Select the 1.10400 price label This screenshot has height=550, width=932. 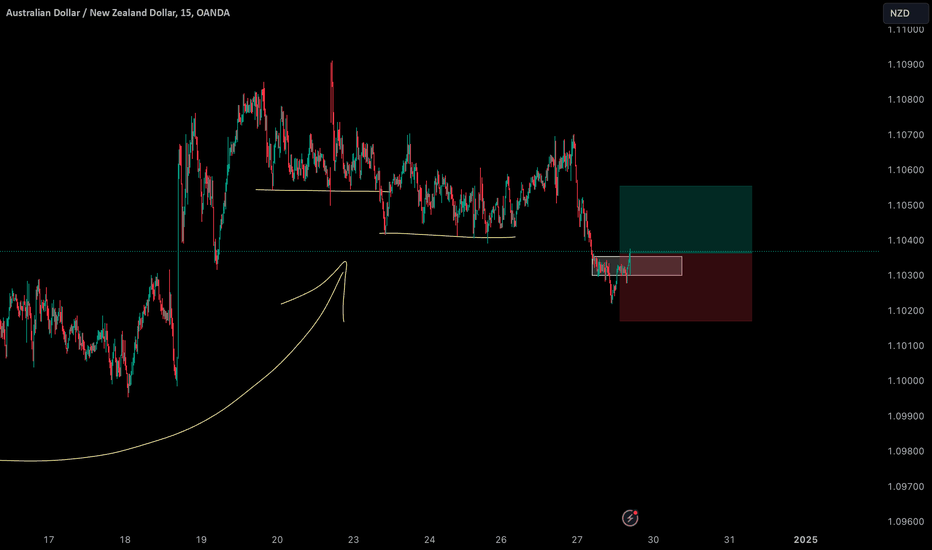(x=906, y=240)
